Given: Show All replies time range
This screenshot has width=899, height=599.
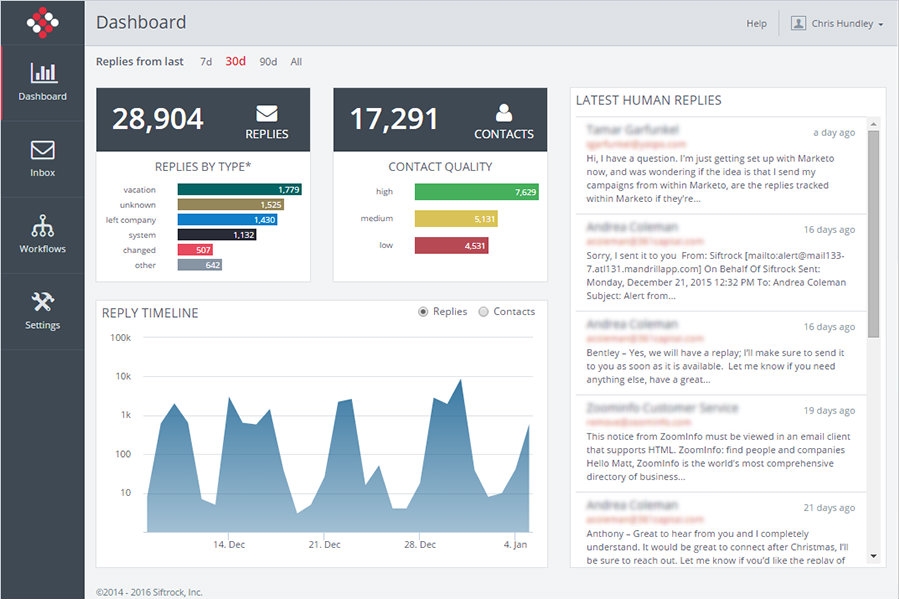Looking at the screenshot, I should tap(296, 62).
